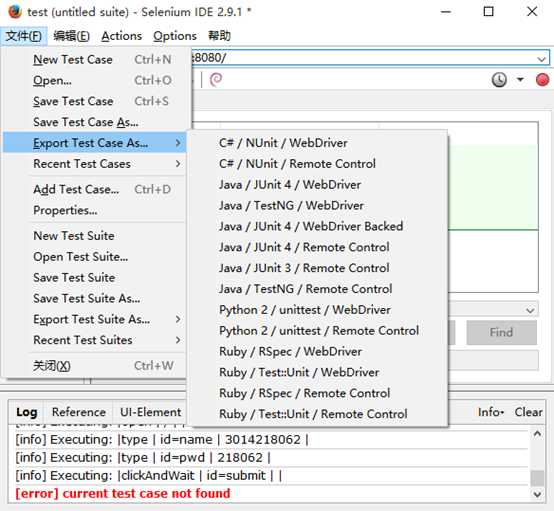Export as Python 2 / unittest / Remote Control
The height and width of the screenshot is (511, 554).
pos(318,330)
